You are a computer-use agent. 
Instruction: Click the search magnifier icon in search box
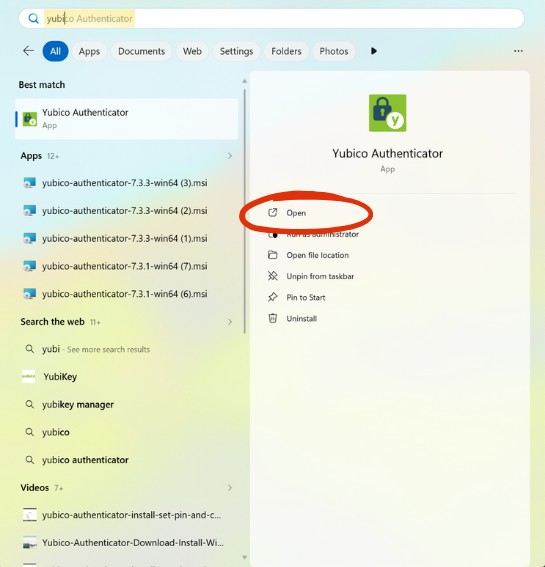click(x=33, y=18)
